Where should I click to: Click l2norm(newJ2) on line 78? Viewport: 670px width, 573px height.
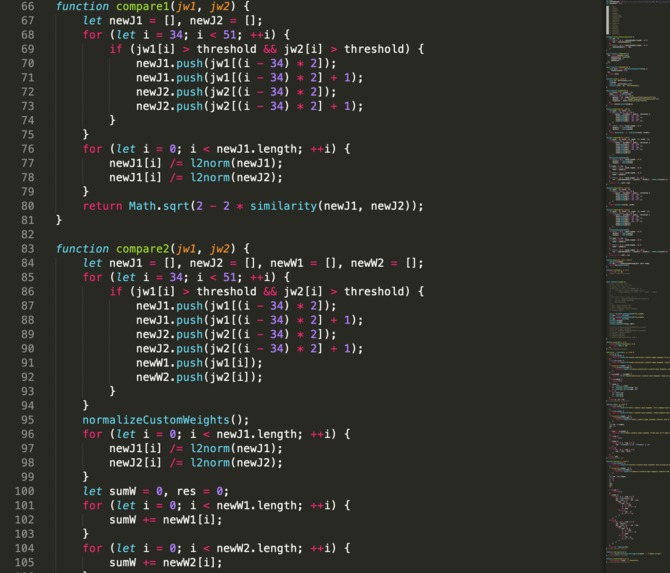(x=233, y=177)
